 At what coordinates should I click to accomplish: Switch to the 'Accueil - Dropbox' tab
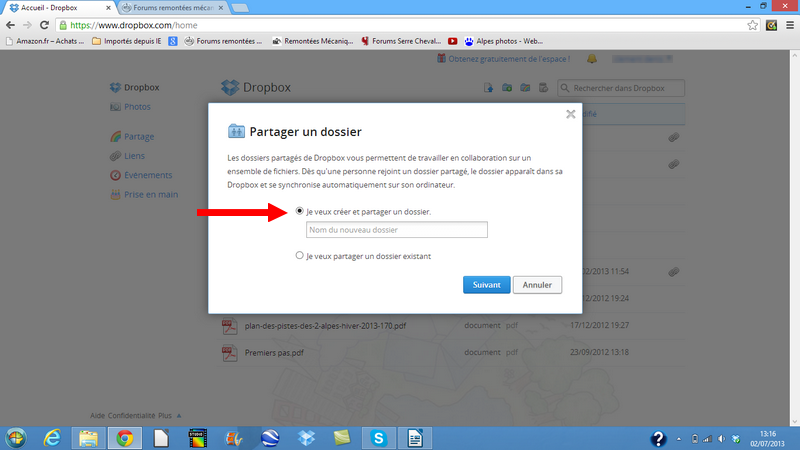tap(59, 8)
